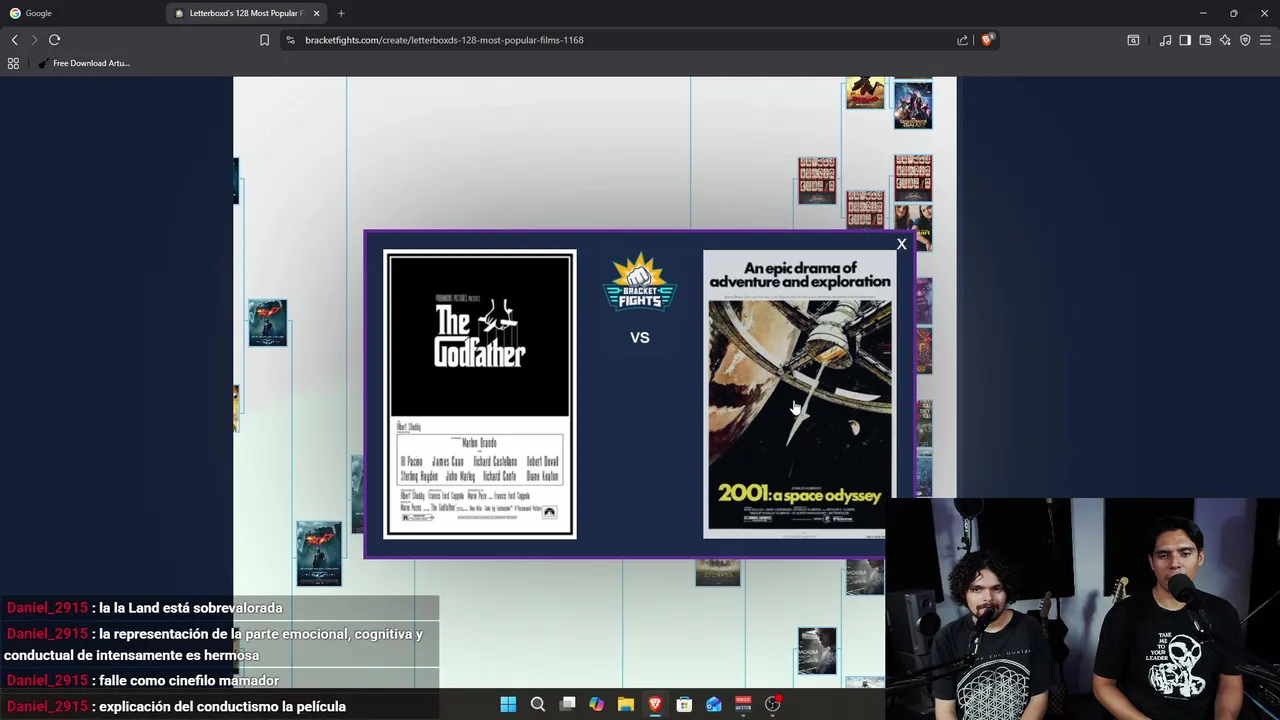Open File Explorer from taskbar
1280x720 pixels.
(626, 705)
